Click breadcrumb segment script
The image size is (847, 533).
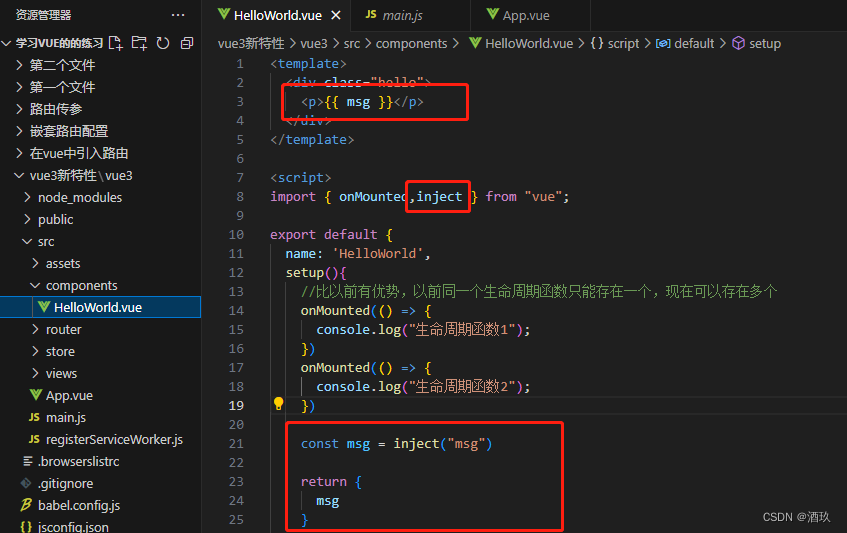point(623,43)
